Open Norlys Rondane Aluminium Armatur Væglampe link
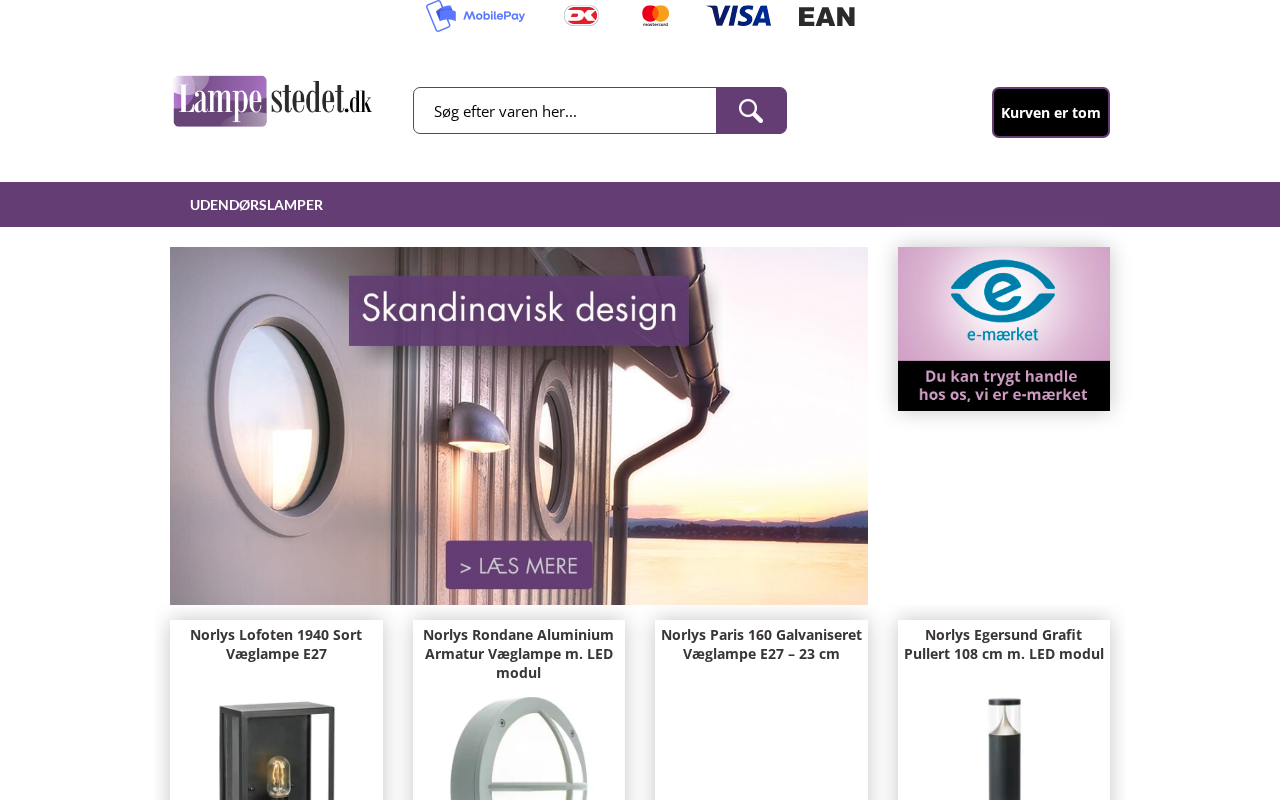Screen dimensions: 1280x800 coord(519,654)
